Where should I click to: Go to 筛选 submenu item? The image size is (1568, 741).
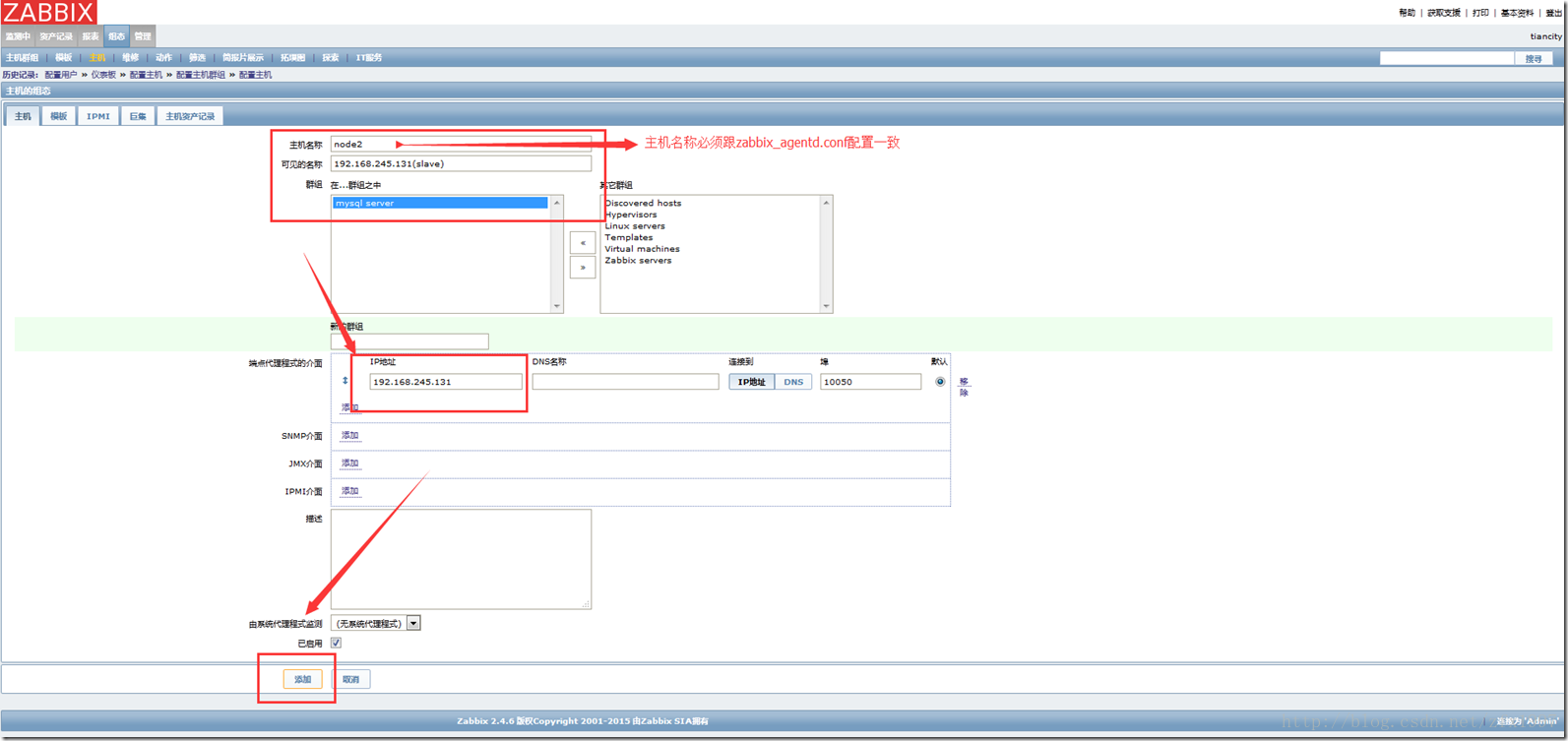pos(197,58)
